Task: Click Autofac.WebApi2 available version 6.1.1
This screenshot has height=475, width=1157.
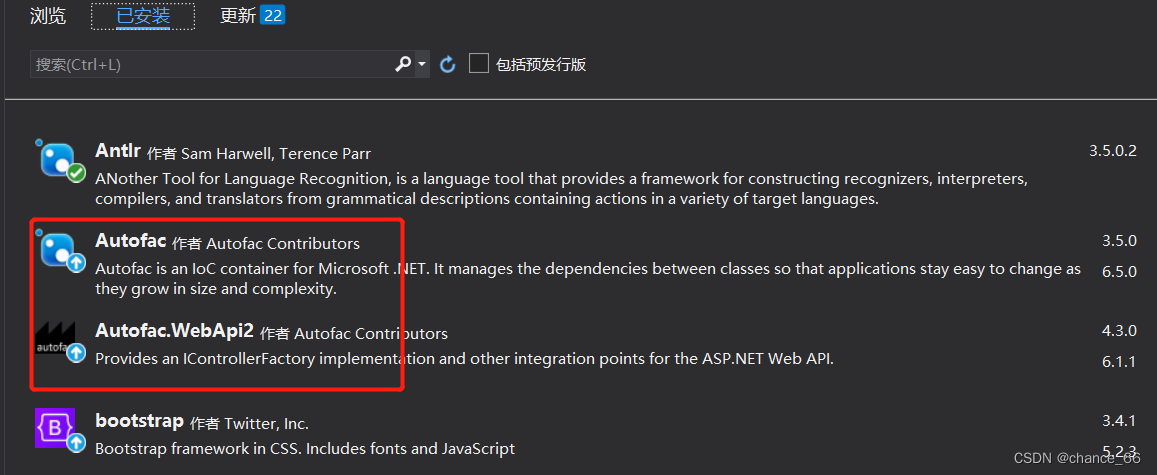Action: (1119, 362)
